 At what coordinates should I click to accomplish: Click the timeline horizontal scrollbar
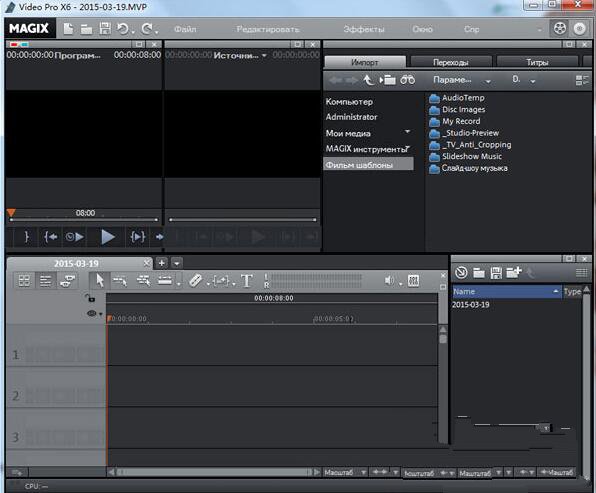pyautogui.click(x=215, y=472)
